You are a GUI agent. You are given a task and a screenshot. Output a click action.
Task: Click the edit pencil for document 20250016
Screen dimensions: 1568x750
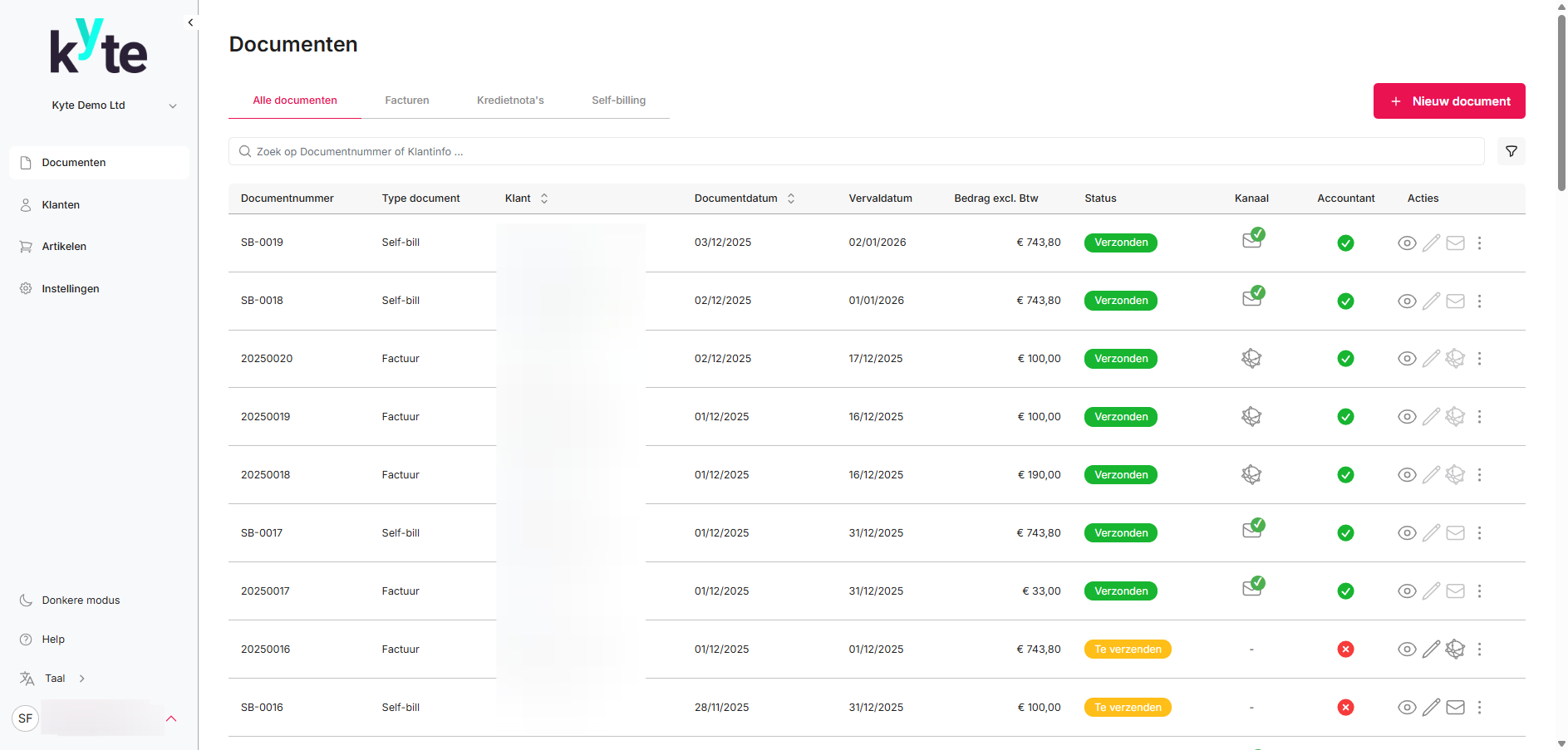[x=1431, y=650]
